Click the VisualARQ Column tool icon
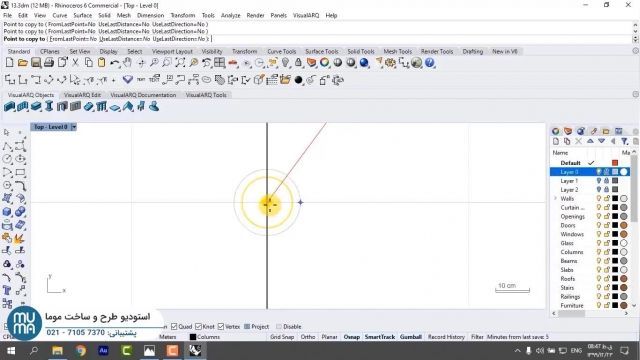The image size is (640, 360). (49, 107)
